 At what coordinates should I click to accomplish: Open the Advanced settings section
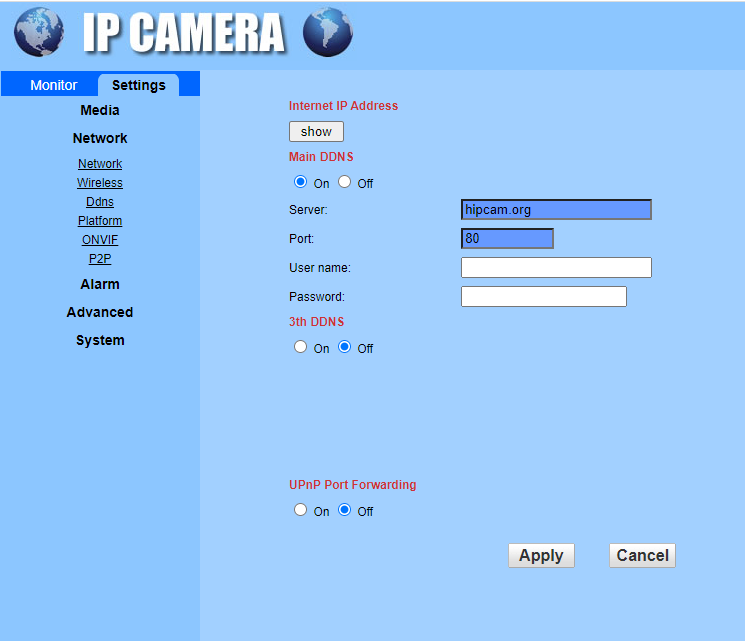pyautogui.click(x=100, y=312)
